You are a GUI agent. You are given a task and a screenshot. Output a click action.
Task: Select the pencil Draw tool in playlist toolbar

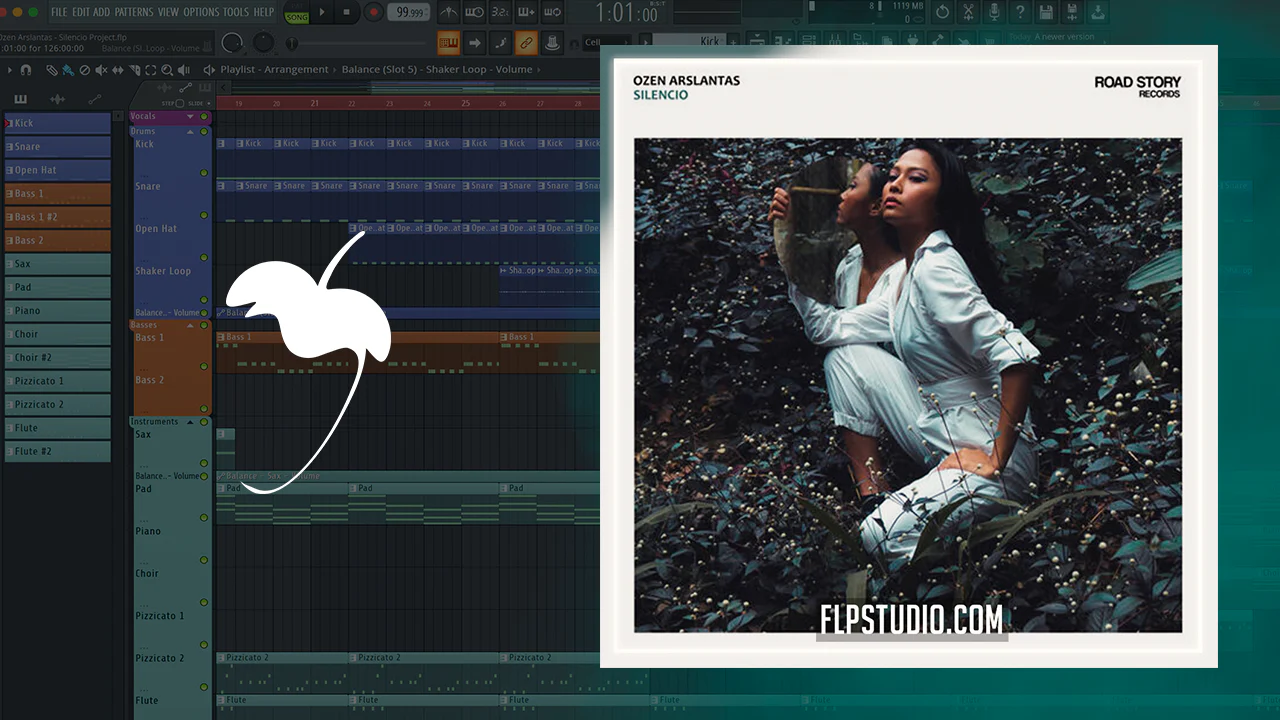tap(52, 70)
